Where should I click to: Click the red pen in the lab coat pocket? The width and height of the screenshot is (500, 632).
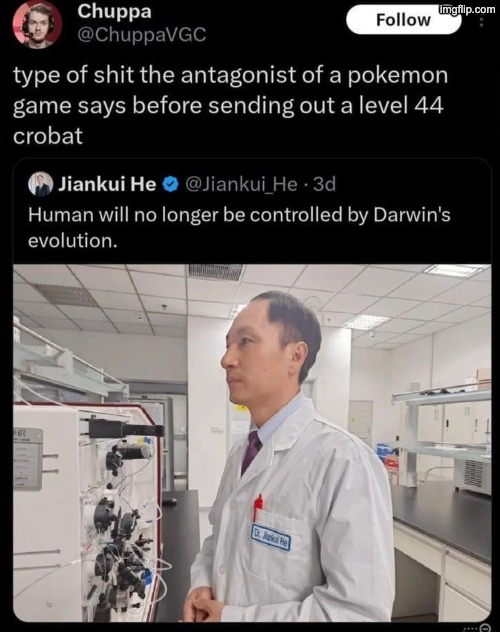pos(258,507)
